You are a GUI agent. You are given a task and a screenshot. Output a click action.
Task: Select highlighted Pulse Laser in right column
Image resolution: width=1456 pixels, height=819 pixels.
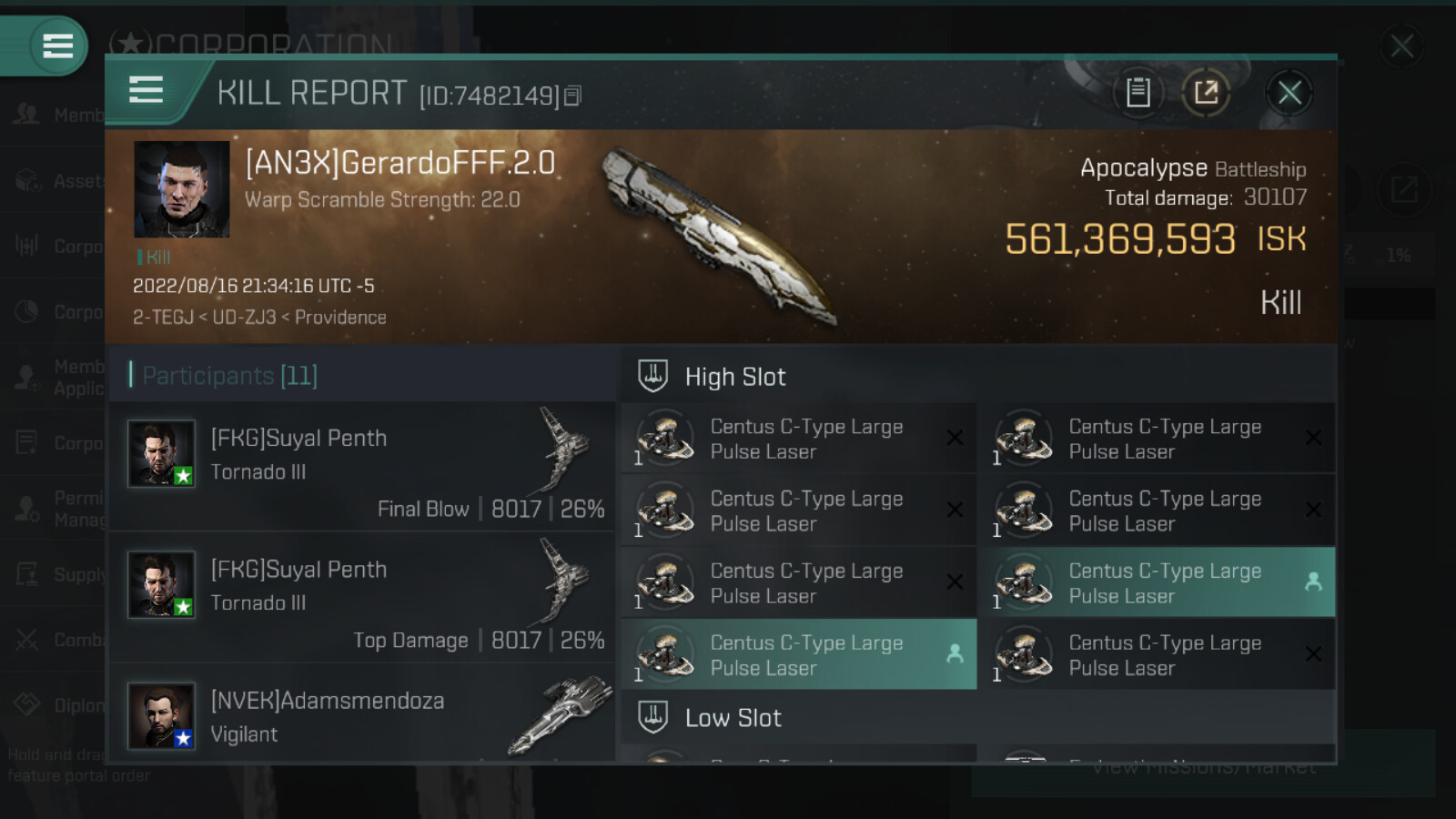pyautogui.click(x=1157, y=582)
